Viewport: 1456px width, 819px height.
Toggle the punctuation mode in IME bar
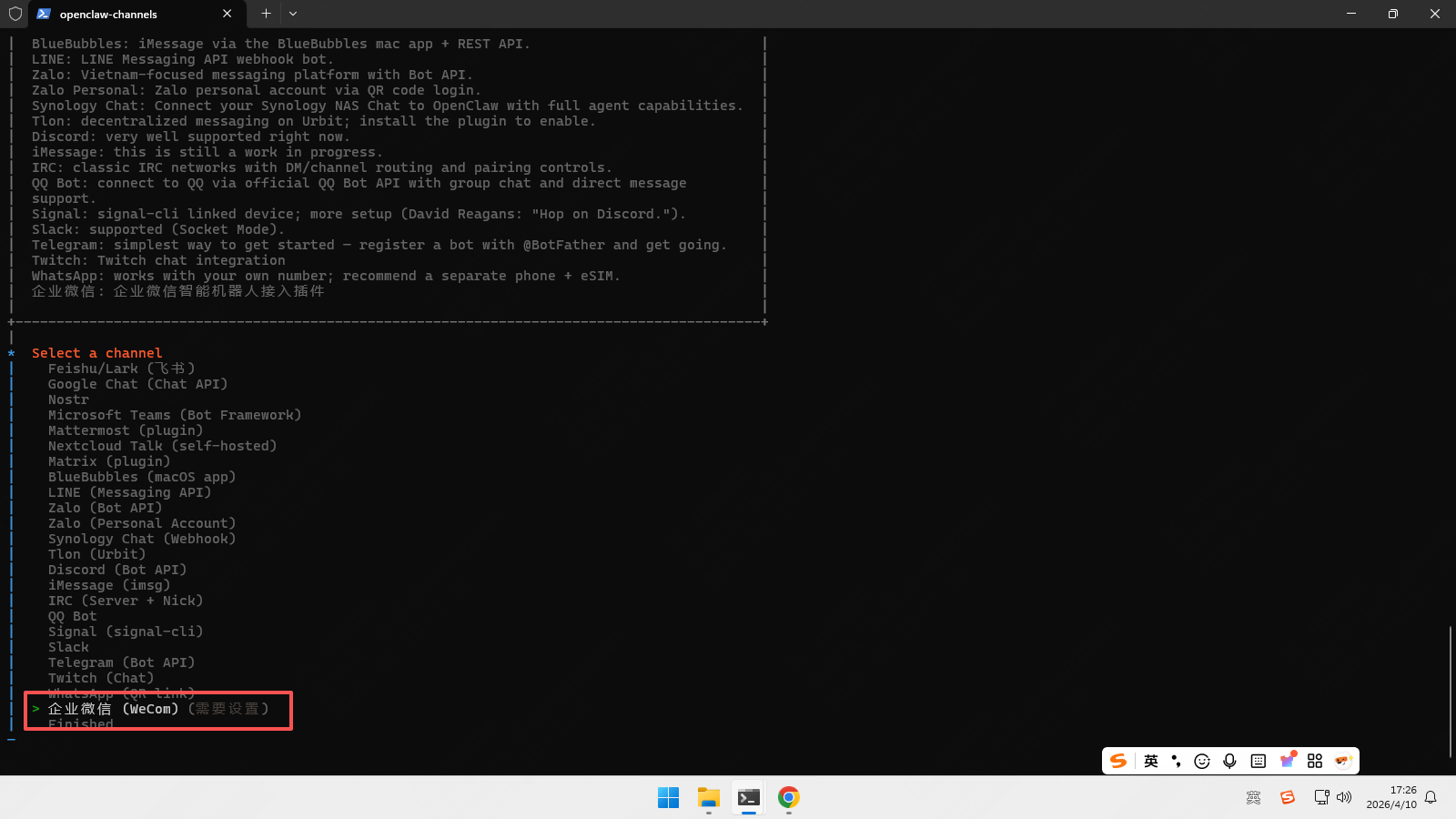1176,761
